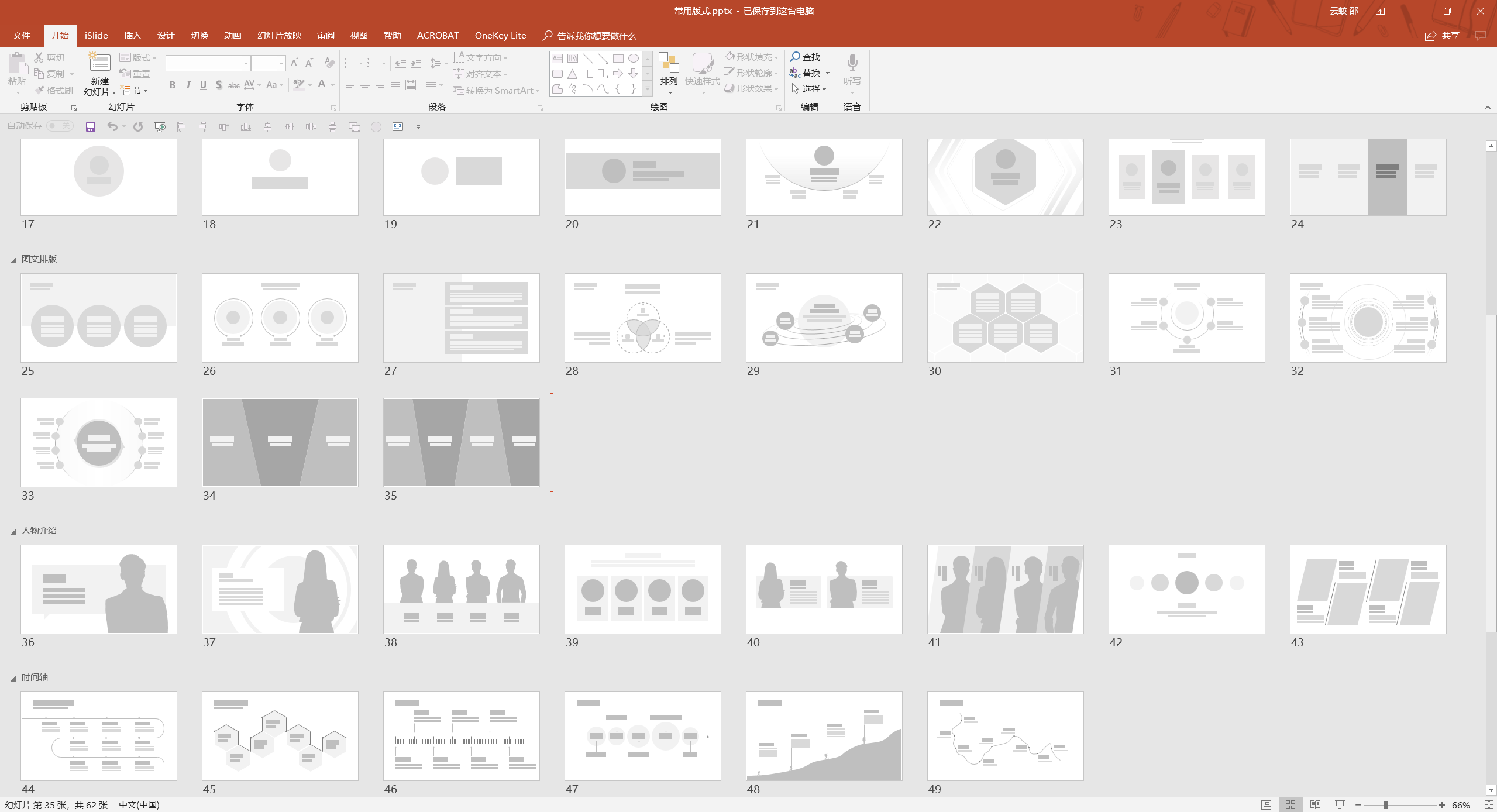Click the Increase Font Size icon

click(x=294, y=63)
